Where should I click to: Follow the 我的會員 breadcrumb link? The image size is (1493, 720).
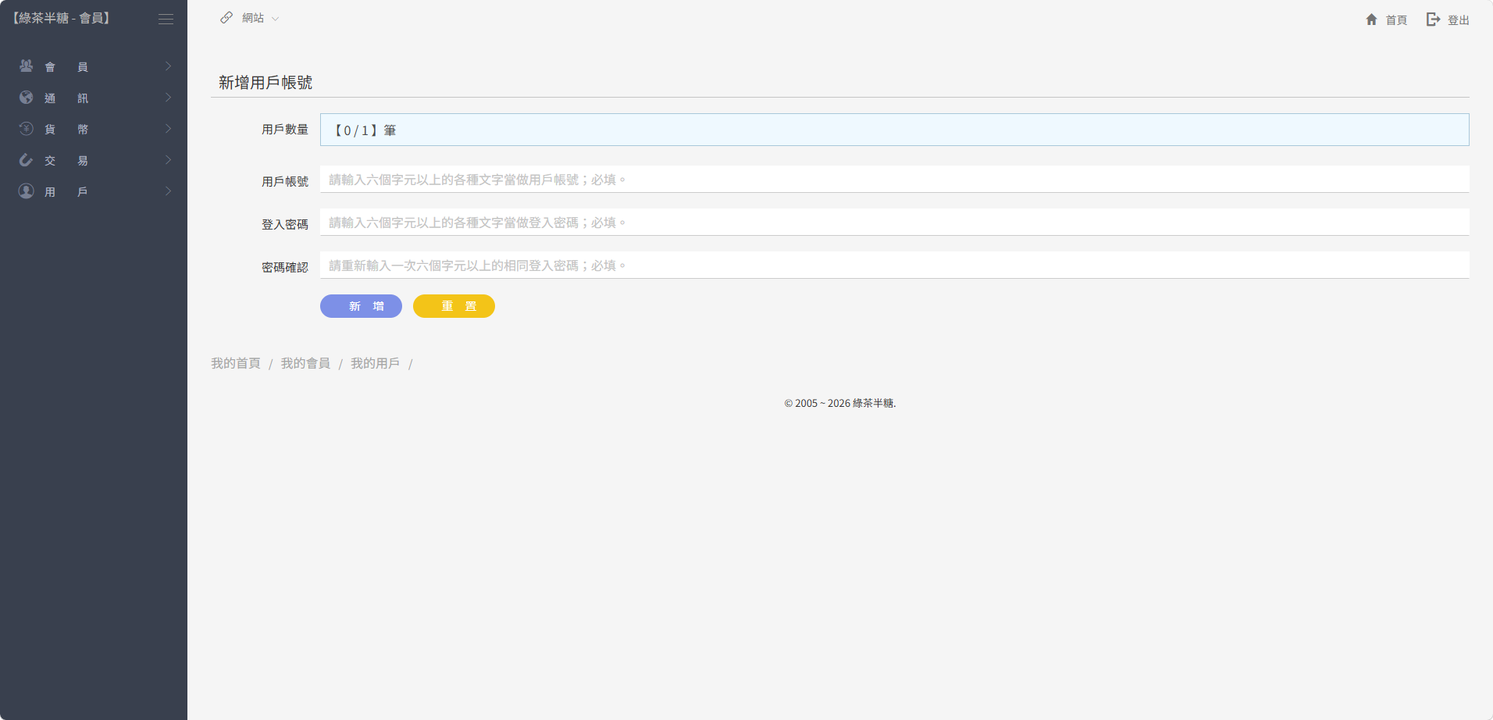(305, 363)
